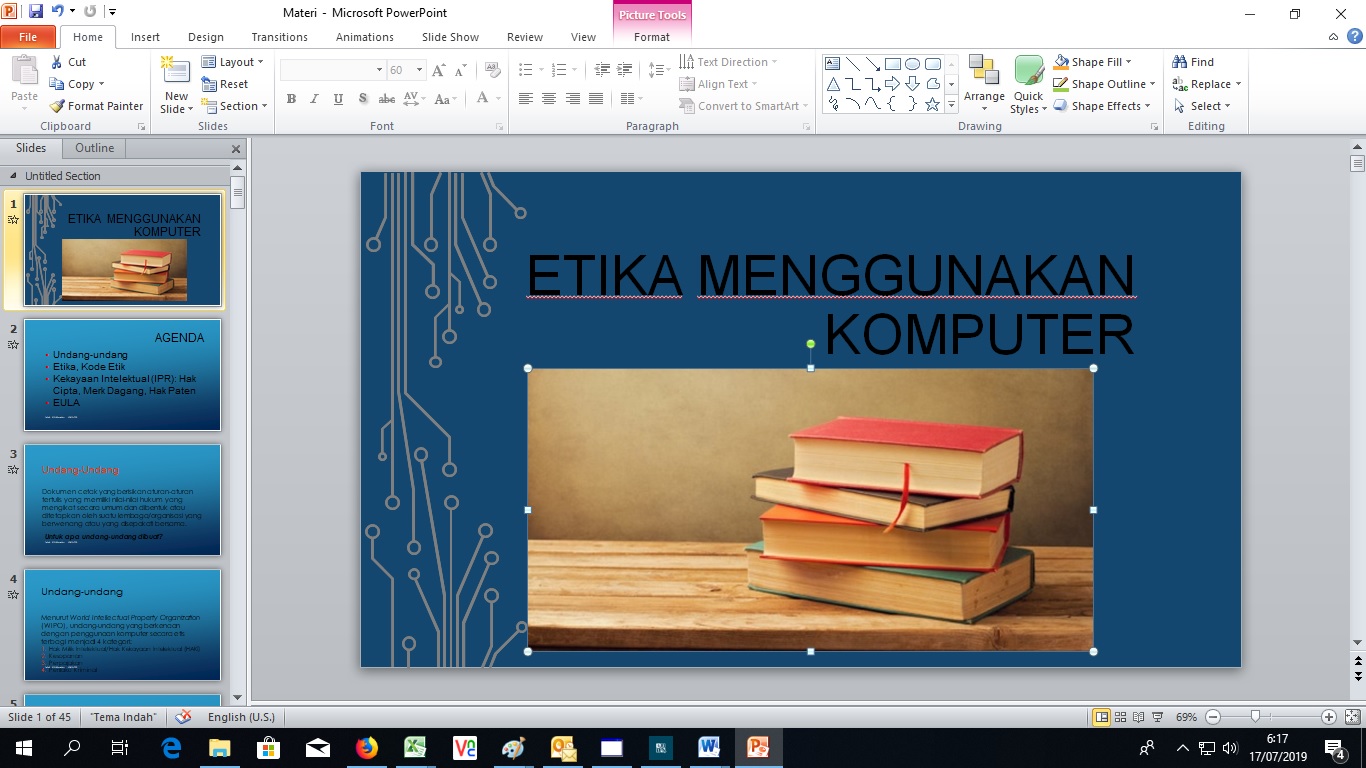Open the Picture Tools Format tab
The height and width of the screenshot is (768, 1366).
pyautogui.click(x=652, y=36)
